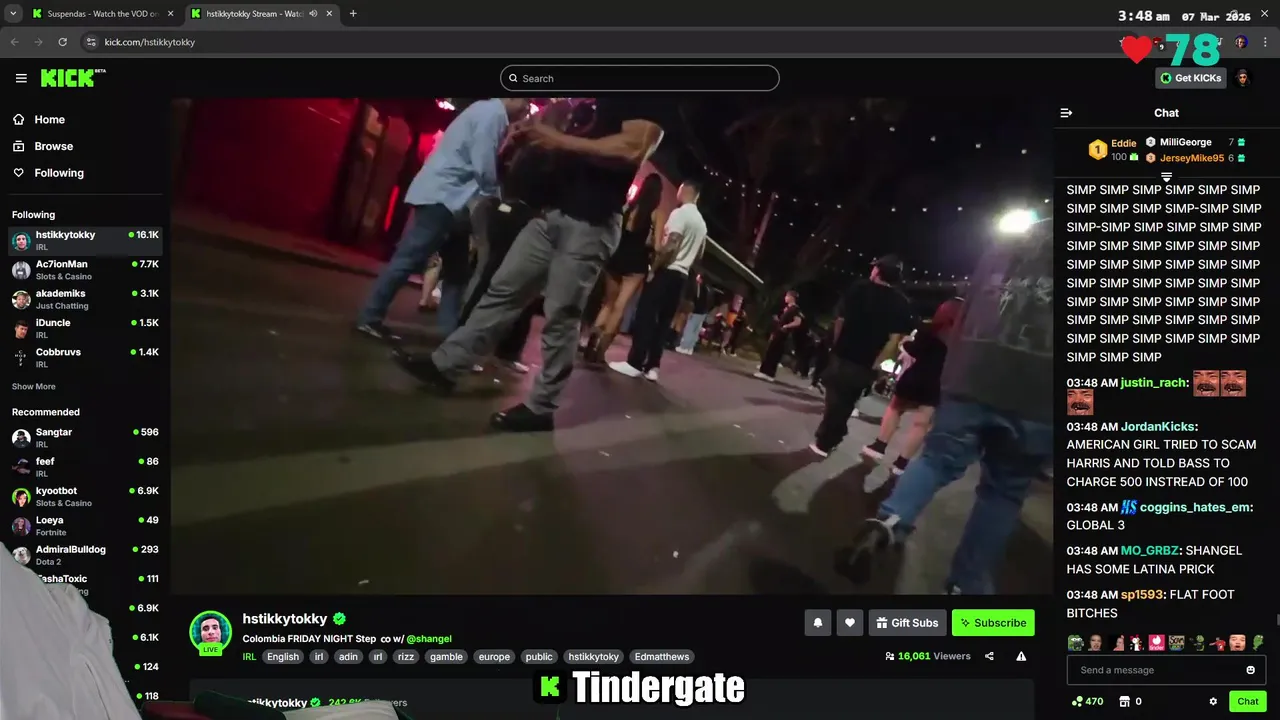Click MO_GRBZ username in chat
The width and height of the screenshot is (1280, 720).
click(1150, 550)
